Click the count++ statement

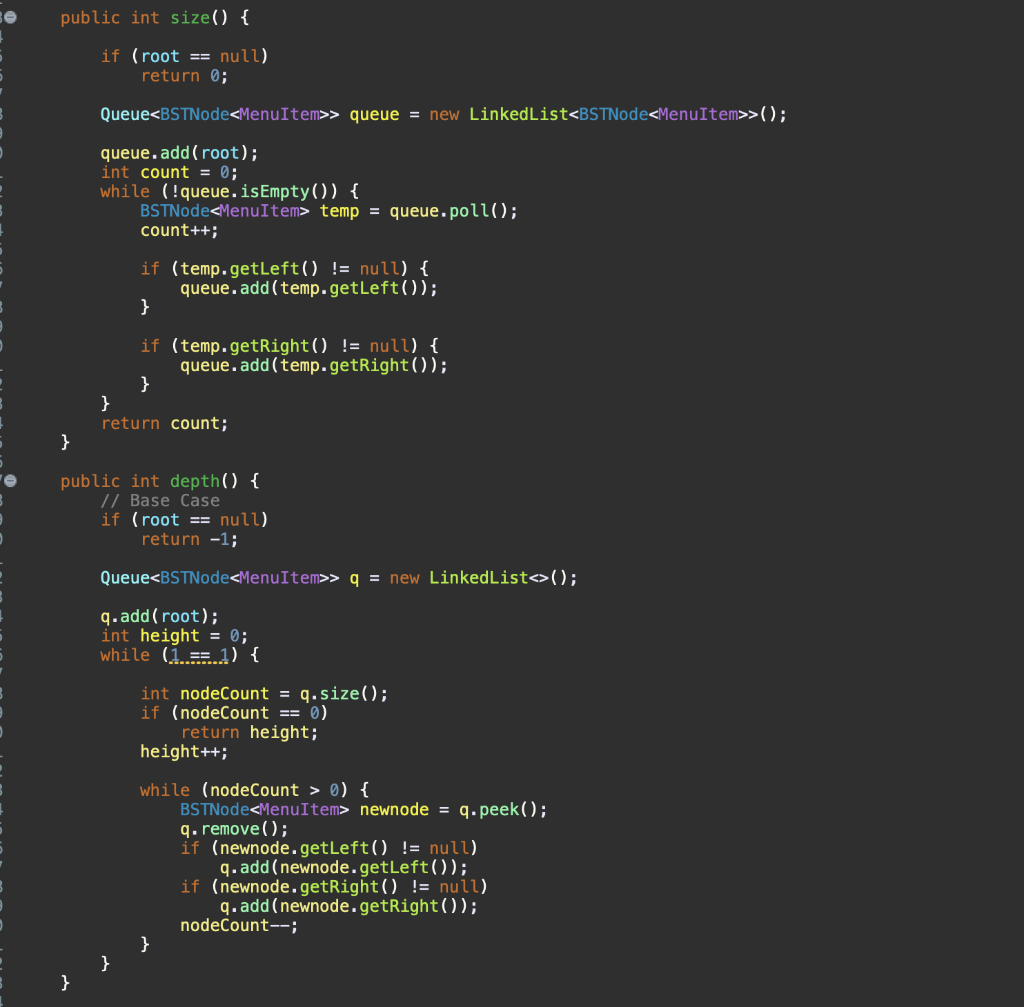165,230
